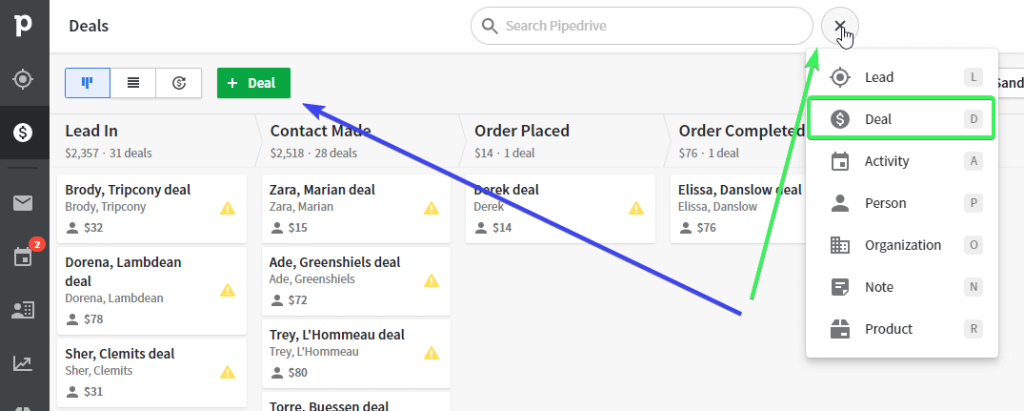Switch to forecast view toggle
Screen dimensions: 1024x411
pyautogui.click(x=179, y=83)
